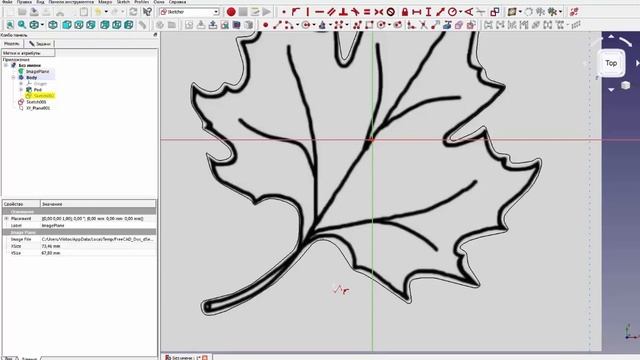The width and height of the screenshot is (640, 360).
Task: Select vertical distance constraint tool
Action: 428,12
